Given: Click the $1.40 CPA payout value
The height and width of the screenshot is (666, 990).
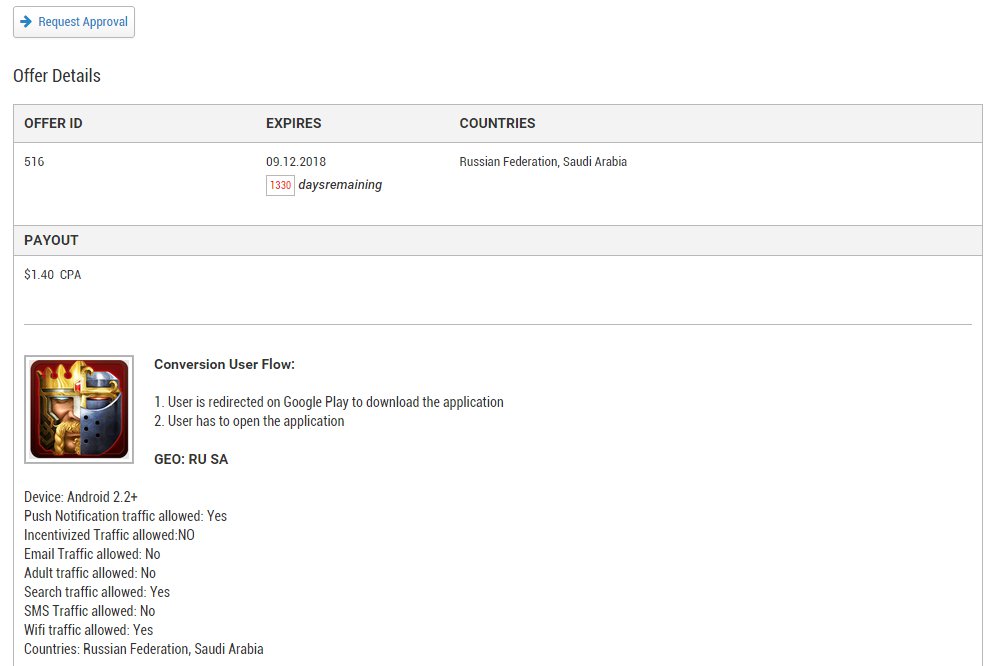Looking at the screenshot, I should [52, 274].
